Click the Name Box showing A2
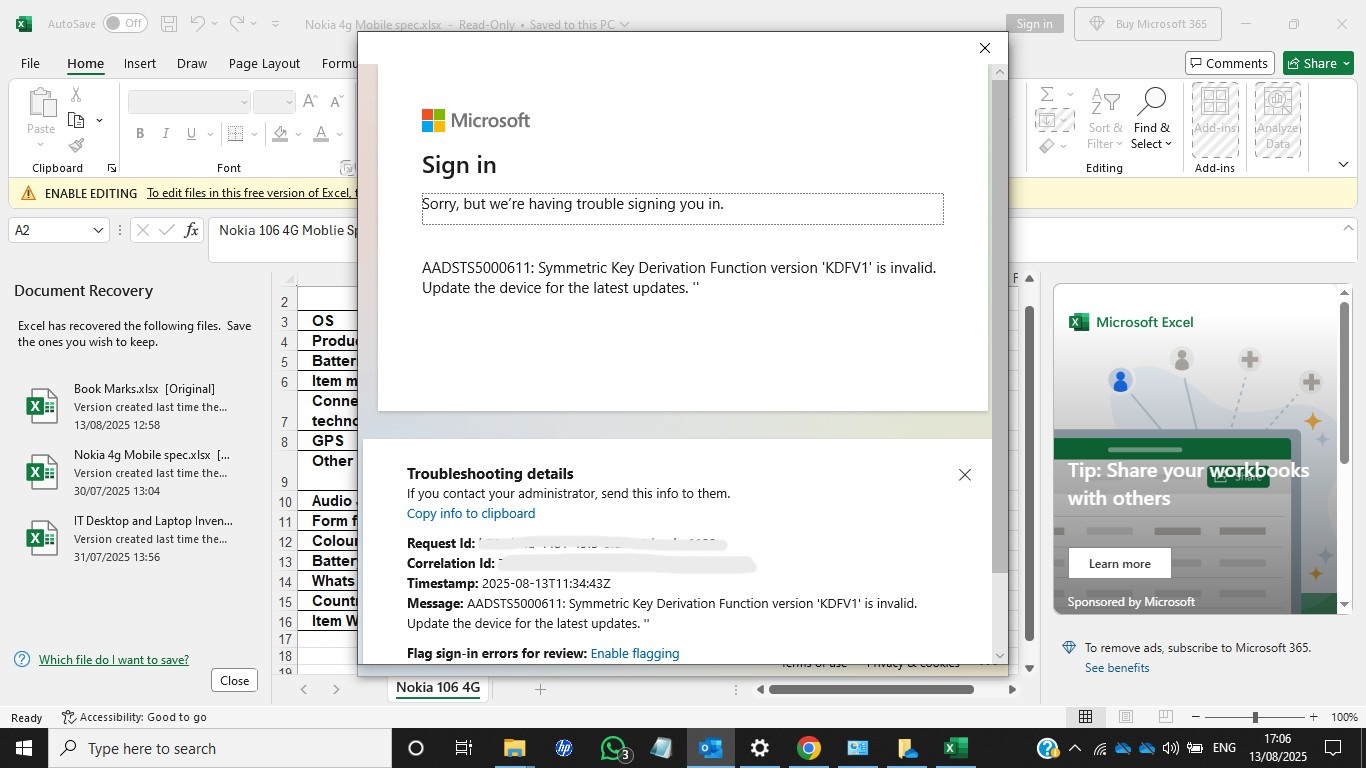Viewport: 1366px width, 768px height. 50,230
